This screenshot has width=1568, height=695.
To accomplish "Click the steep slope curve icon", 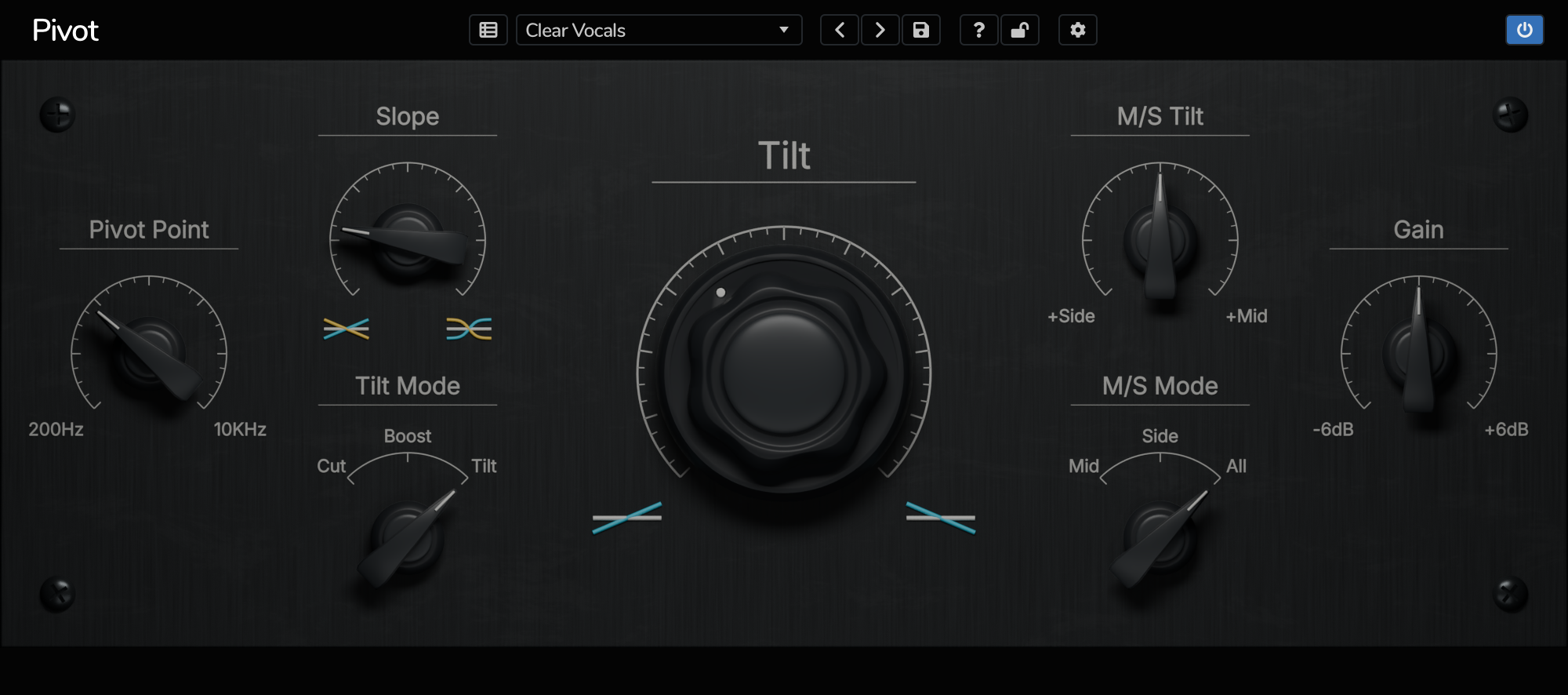I will pos(469,329).
